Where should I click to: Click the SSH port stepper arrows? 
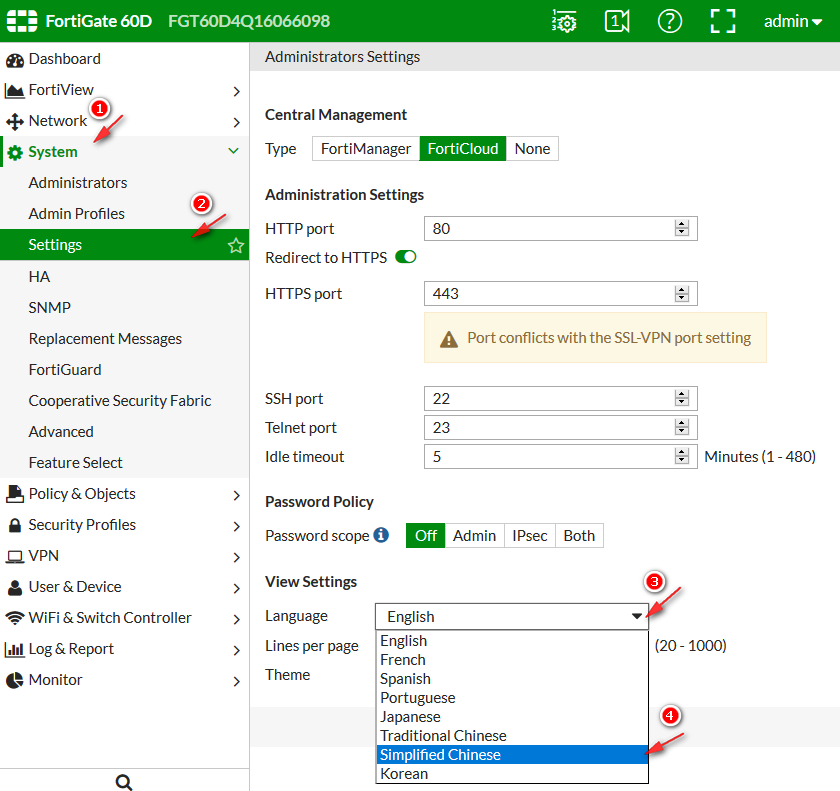681,398
